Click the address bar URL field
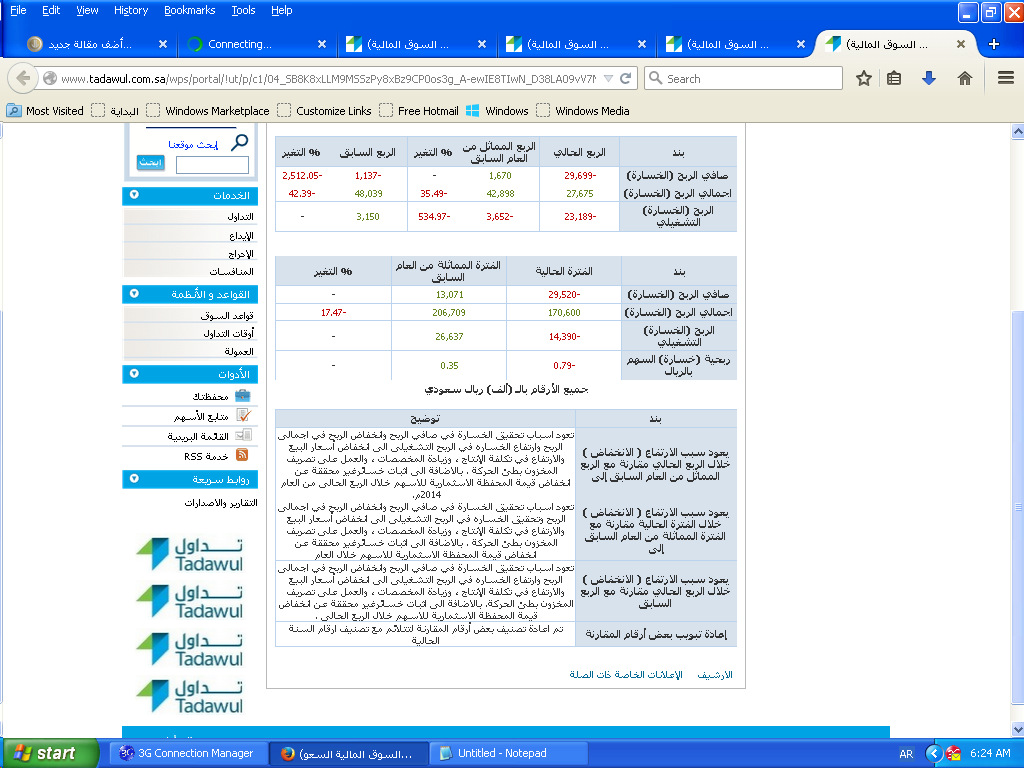This screenshot has width=1024, height=768. [x=327, y=78]
